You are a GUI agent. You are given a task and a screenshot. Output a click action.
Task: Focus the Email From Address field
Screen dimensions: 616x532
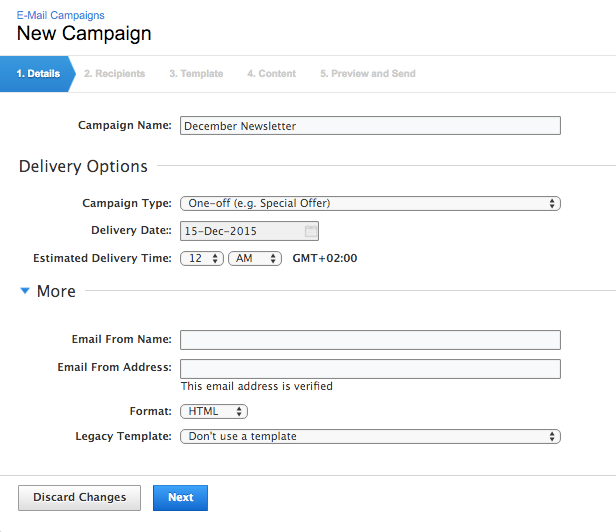click(x=370, y=369)
